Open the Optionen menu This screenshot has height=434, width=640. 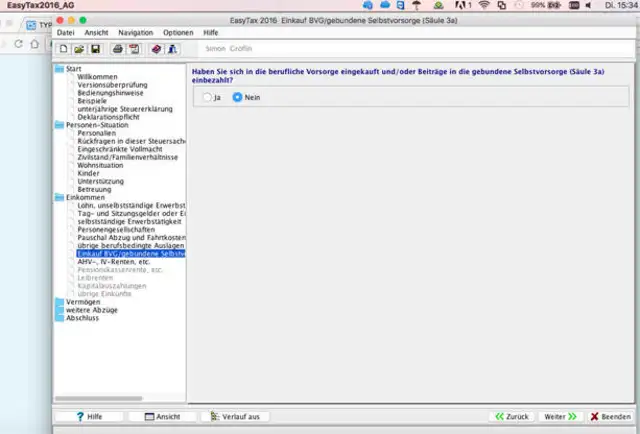[x=178, y=33]
